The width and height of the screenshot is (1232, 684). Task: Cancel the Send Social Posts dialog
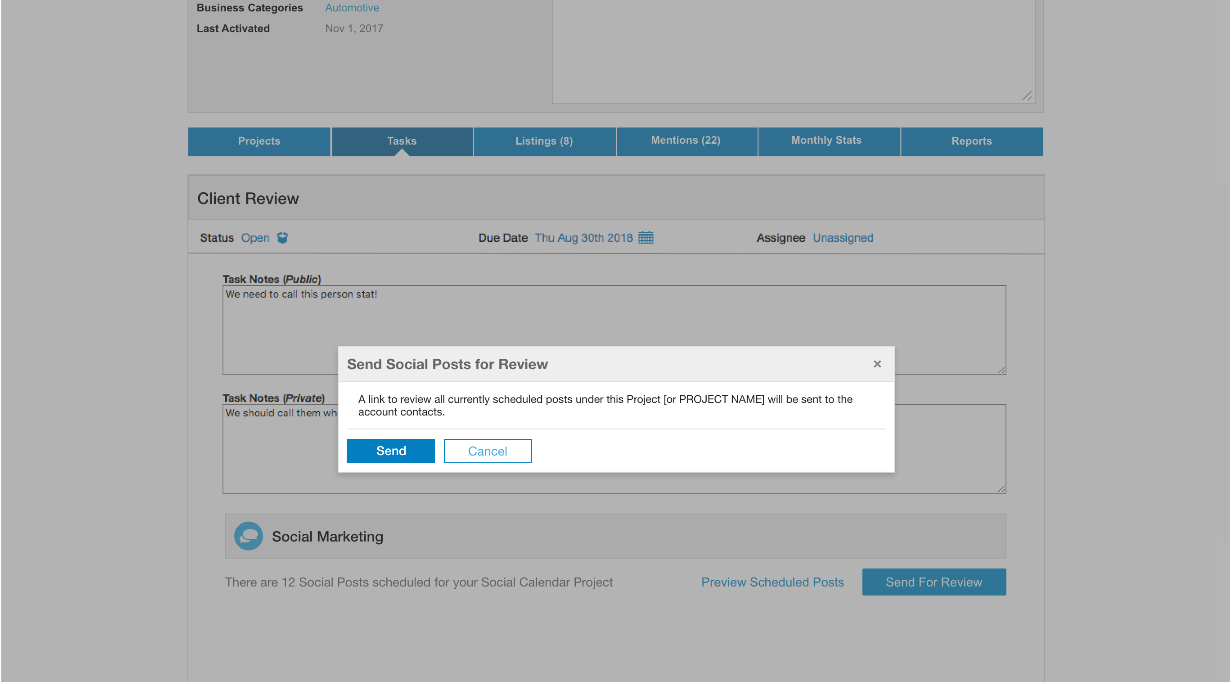(488, 451)
